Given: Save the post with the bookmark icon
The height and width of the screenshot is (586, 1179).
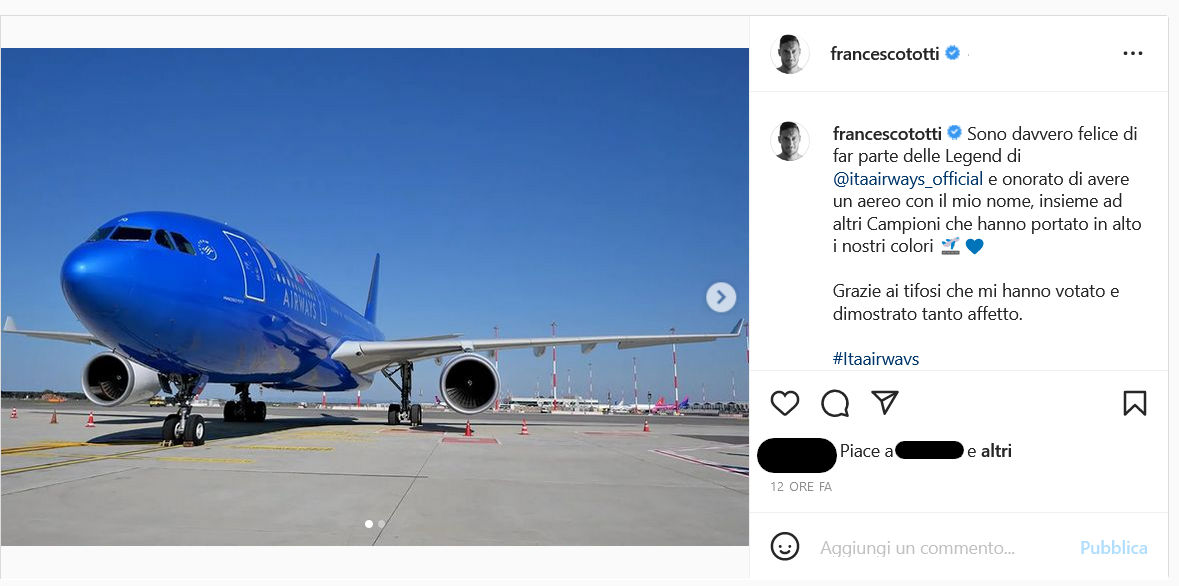Looking at the screenshot, I should click(x=1134, y=403).
